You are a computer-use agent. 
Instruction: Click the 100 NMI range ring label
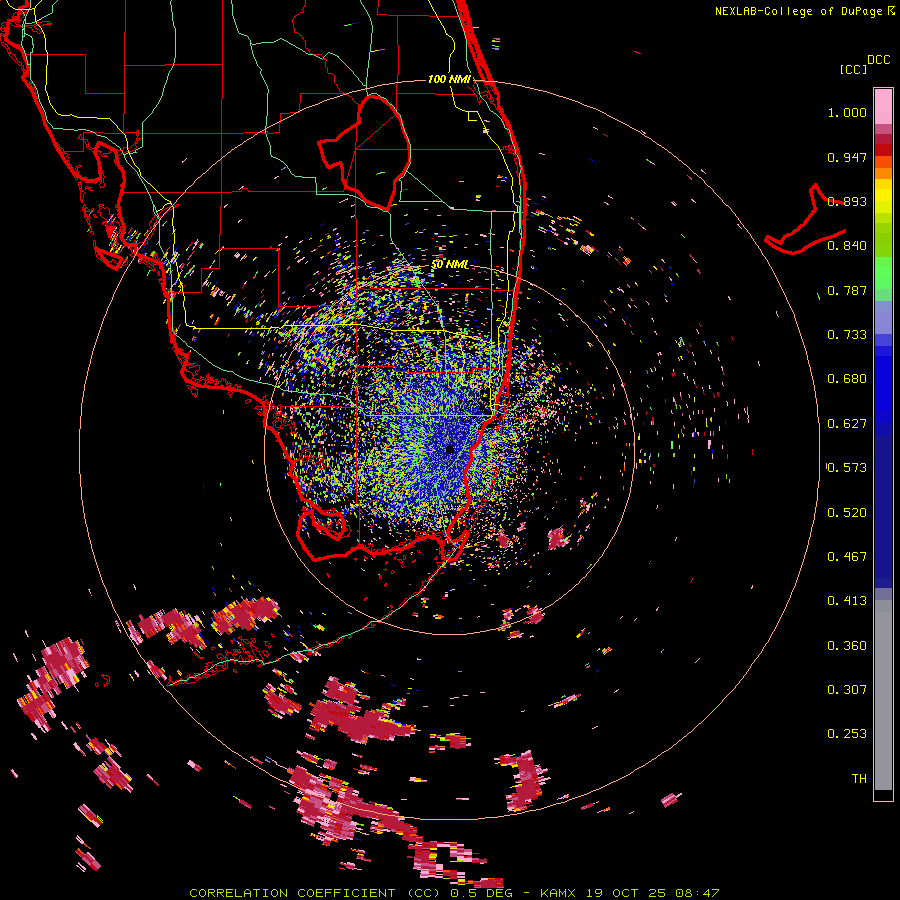[x=449, y=79]
